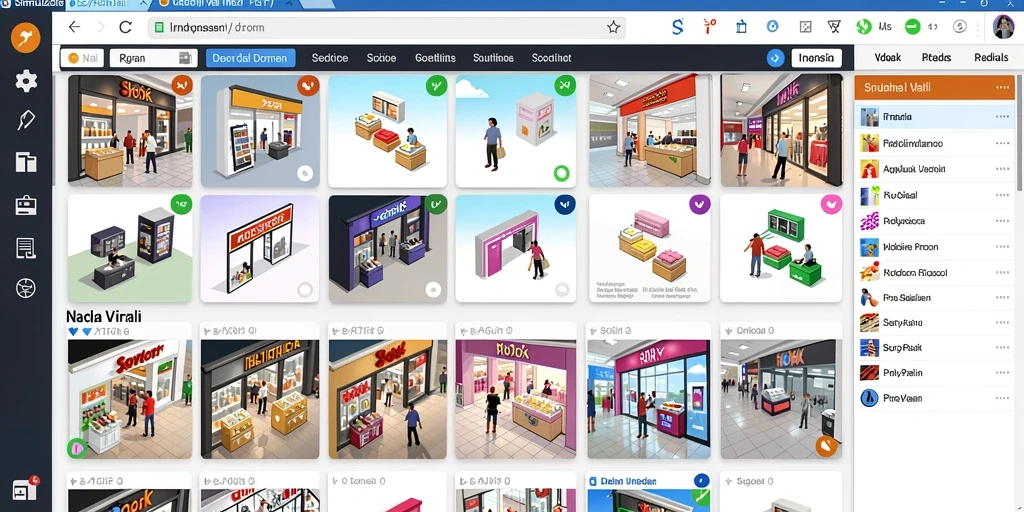This screenshot has width=1024, height=512.
Task: Select white radio circle on red-framed storefront card
Action: pos(305,289)
